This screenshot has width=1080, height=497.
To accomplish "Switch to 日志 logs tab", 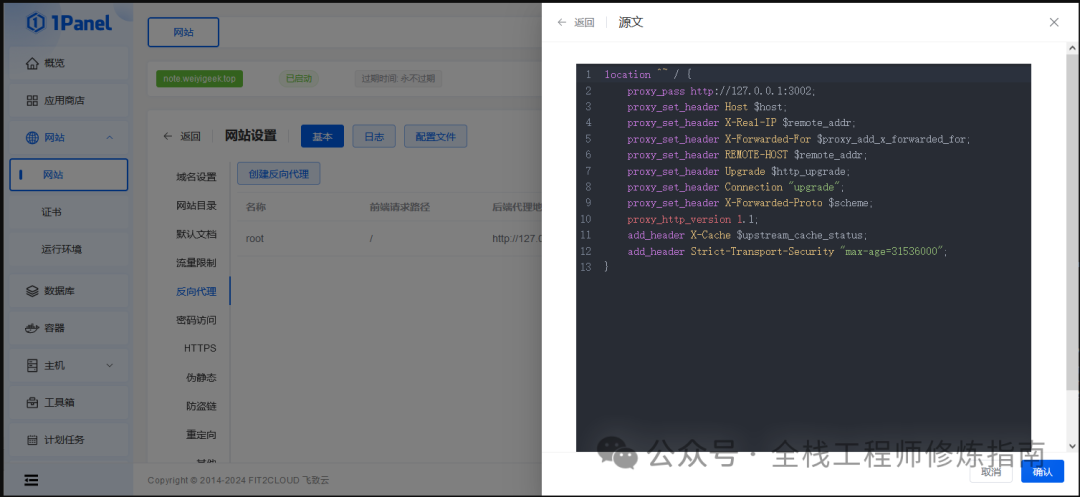I will pyautogui.click(x=374, y=136).
